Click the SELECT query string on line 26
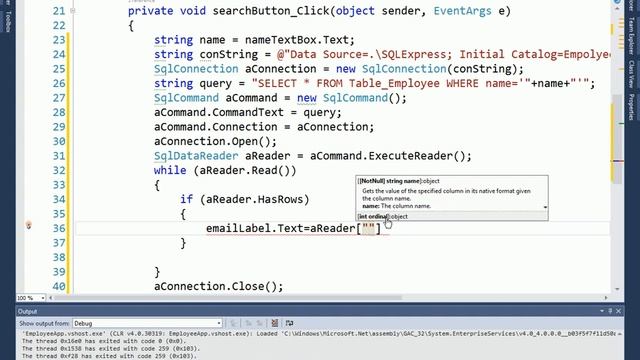This screenshot has height=360, width=640. 391,83
